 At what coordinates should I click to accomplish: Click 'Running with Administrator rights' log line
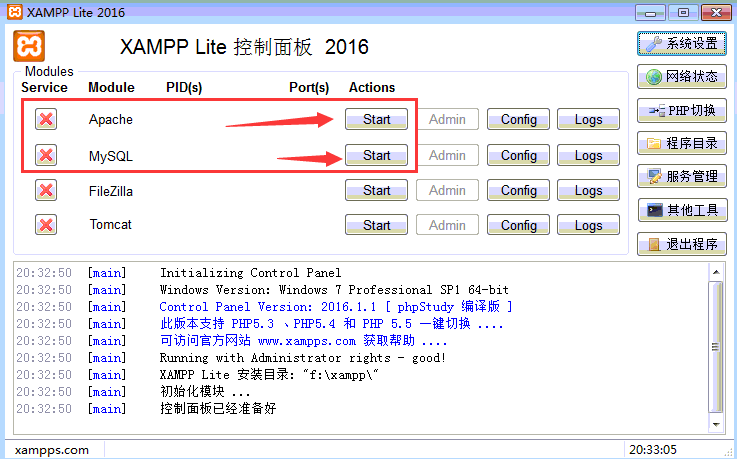[x=303, y=358]
